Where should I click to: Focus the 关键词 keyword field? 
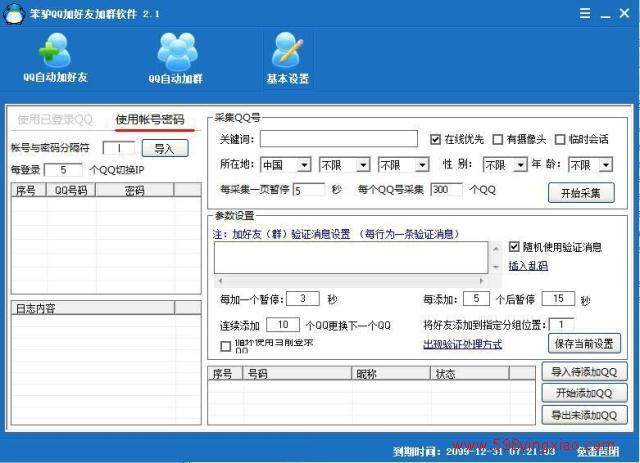[339, 139]
